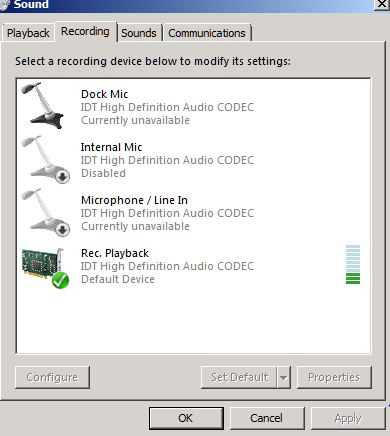Click the disabled down-arrow badge on Internal Mic
The image size is (390, 436).
tap(62, 177)
